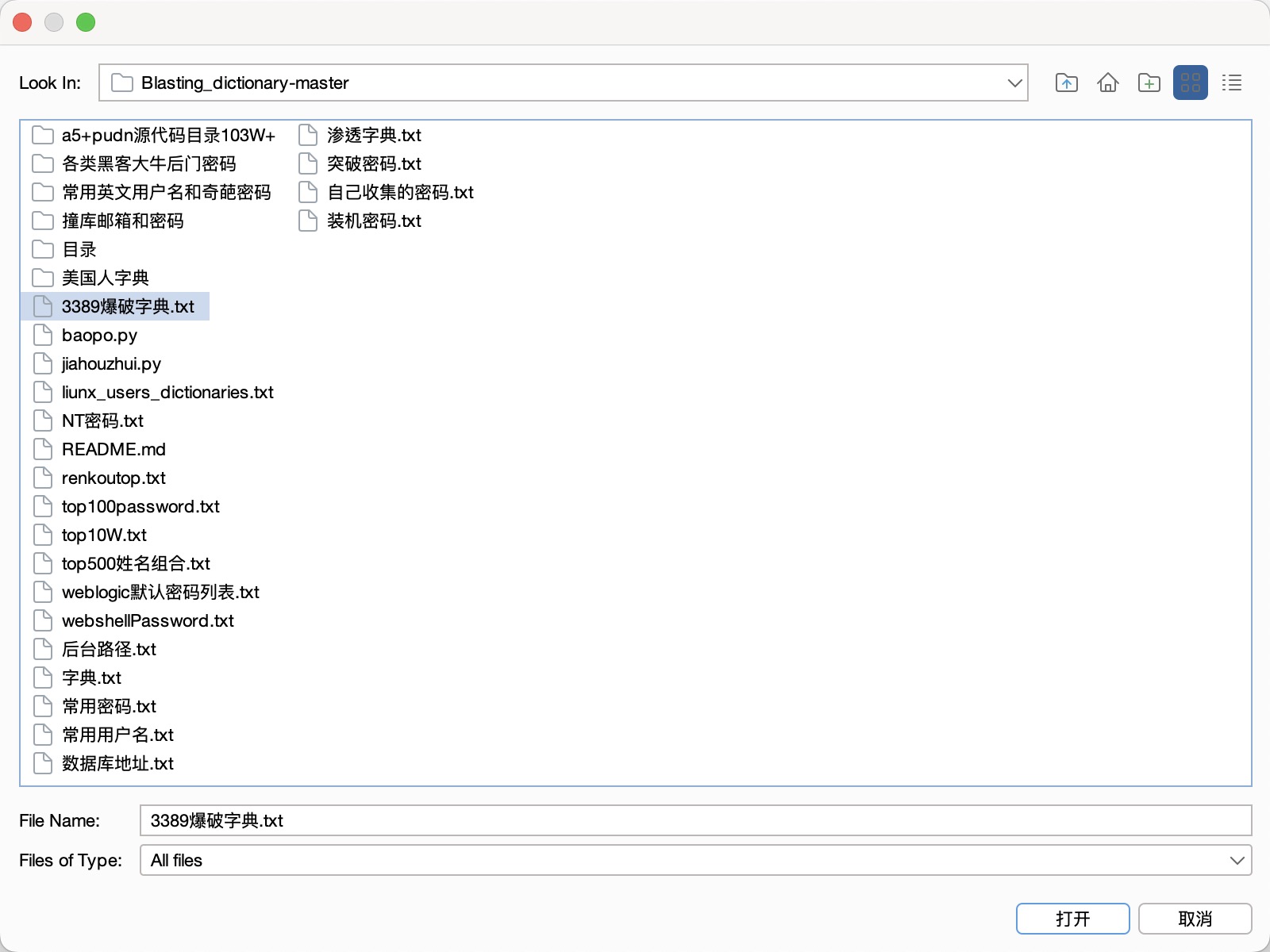The image size is (1270, 952).
Task: Select the 装机密码.txt file
Action: [x=374, y=221]
